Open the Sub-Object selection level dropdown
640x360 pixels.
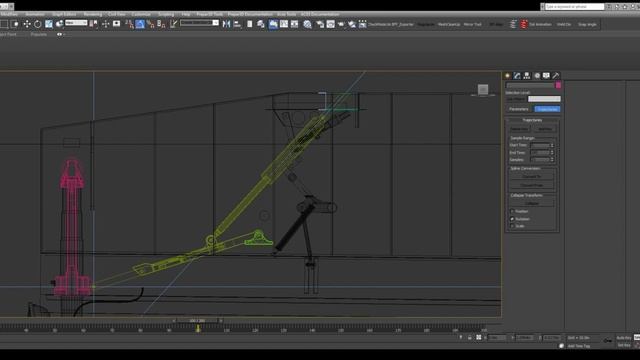[x=544, y=99]
